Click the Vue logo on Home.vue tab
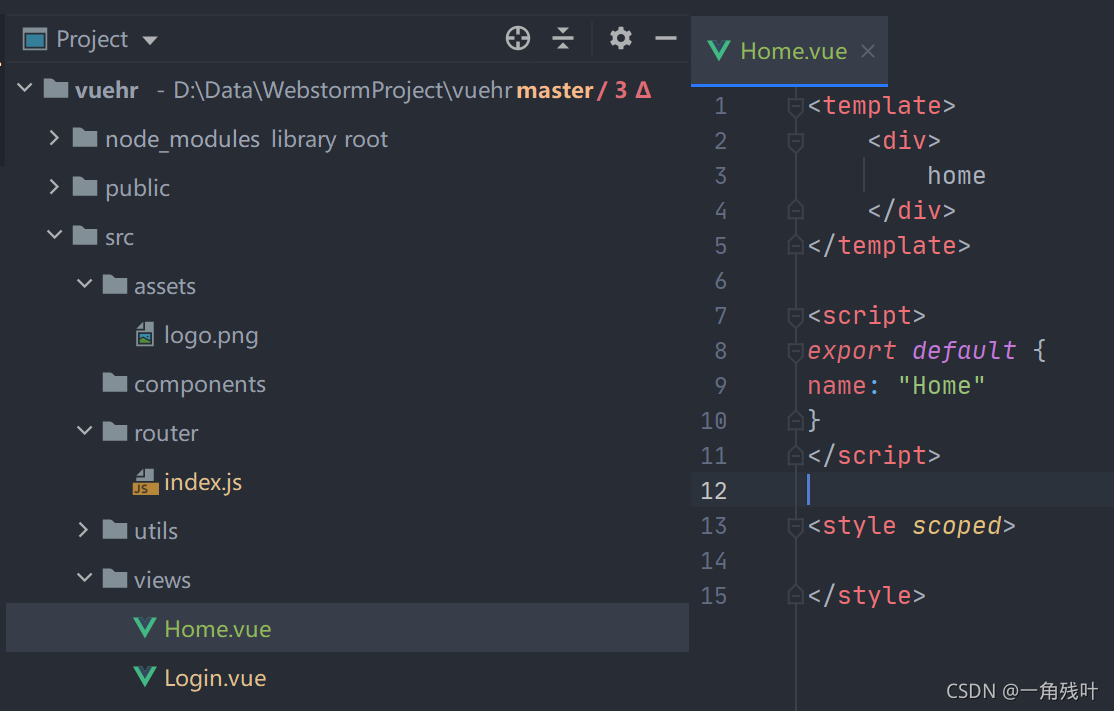The height and width of the screenshot is (711, 1114). [x=719, y=50]
